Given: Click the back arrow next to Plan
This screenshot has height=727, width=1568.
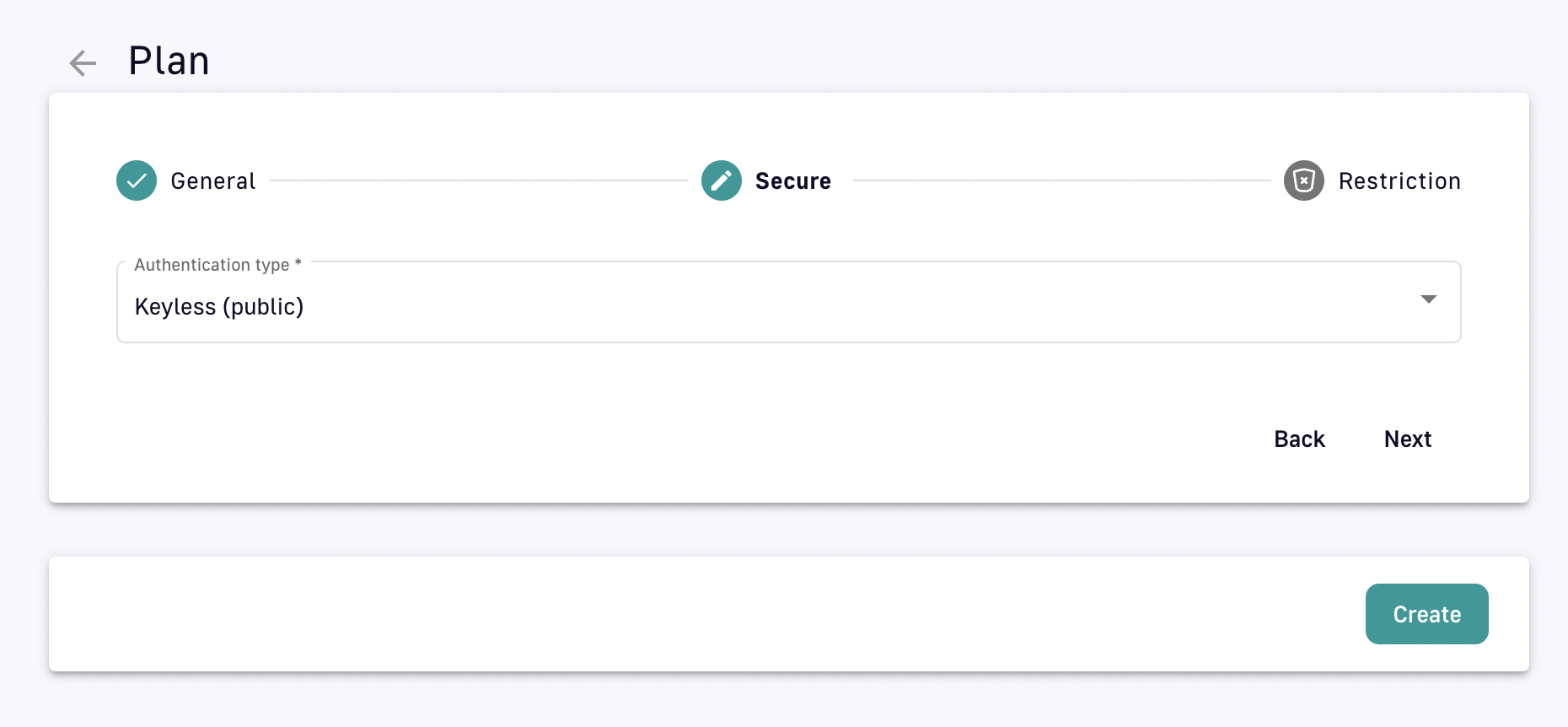Looking at the screenshot, I should [x=83, y=62].
